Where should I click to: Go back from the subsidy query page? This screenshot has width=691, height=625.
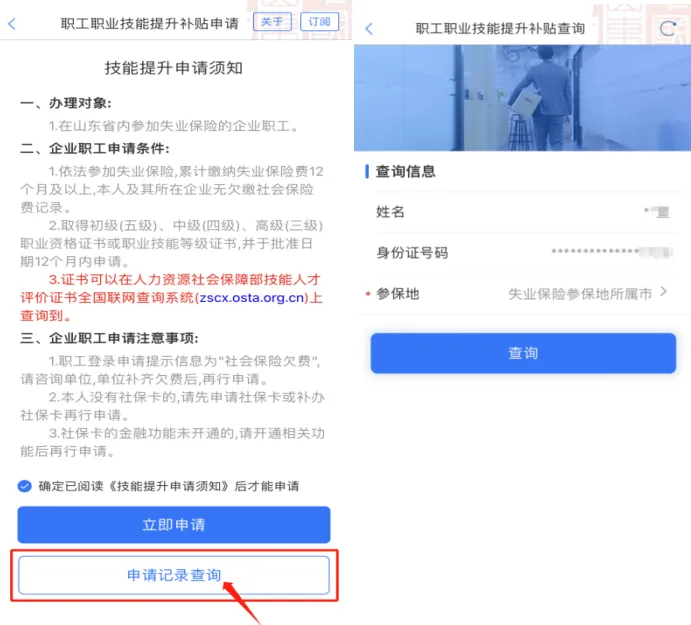pos(369,29)
